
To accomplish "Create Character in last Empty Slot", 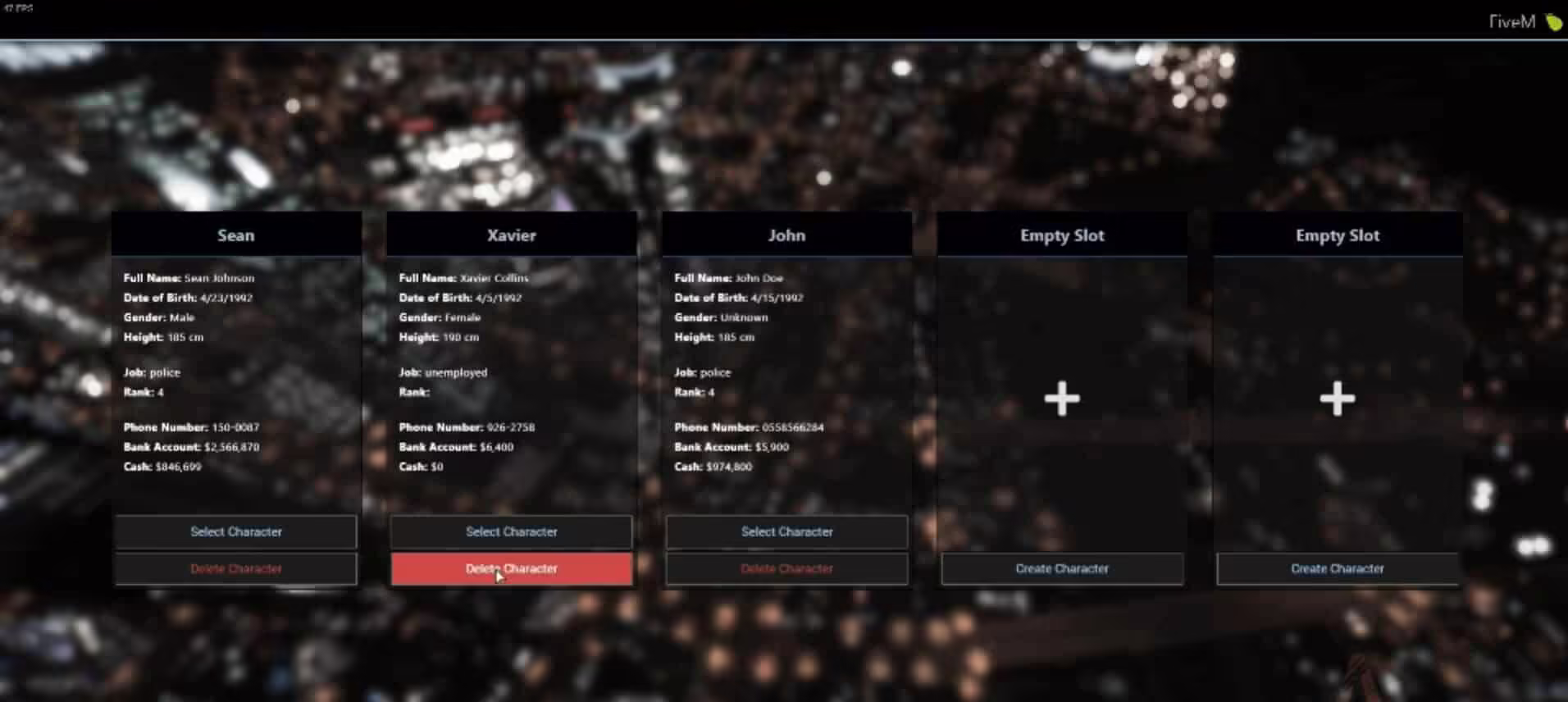I will [x=1338, y=568].
